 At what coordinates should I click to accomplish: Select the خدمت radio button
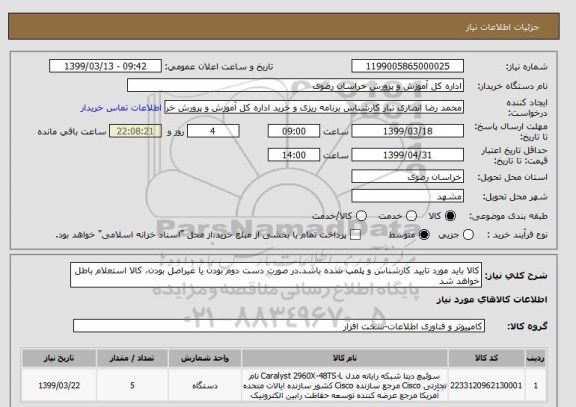tap(411, 216)
